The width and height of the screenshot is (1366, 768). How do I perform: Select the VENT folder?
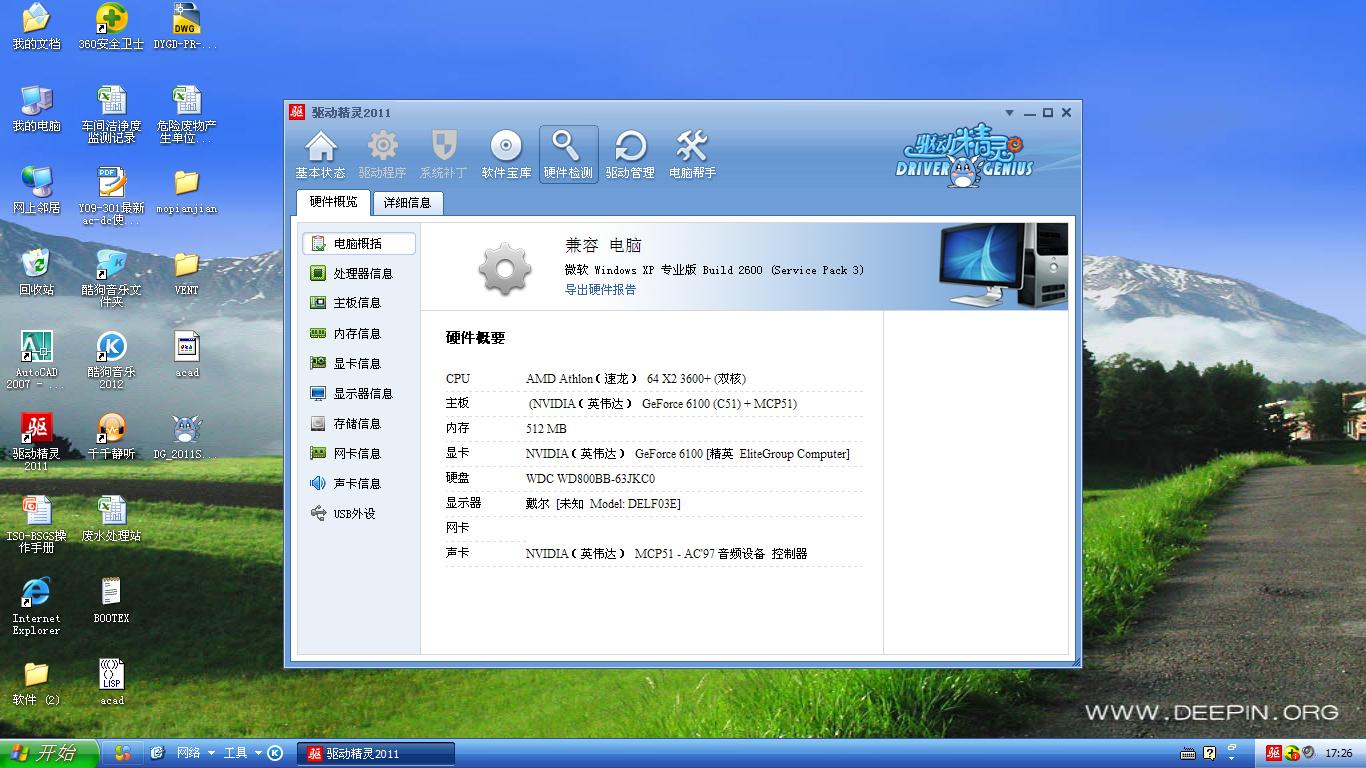(x=186, y=273)
